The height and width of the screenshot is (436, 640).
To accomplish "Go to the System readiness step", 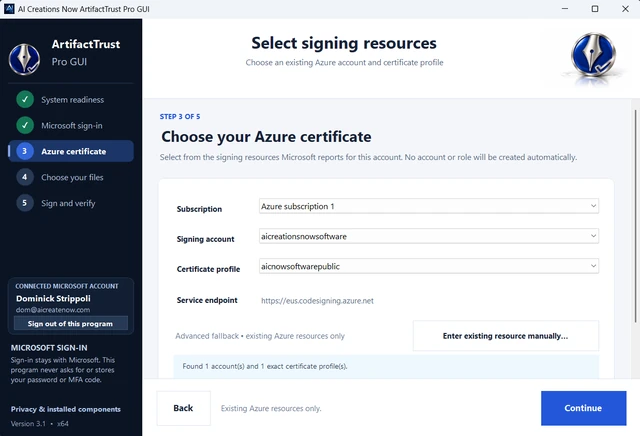I will [x=71, y=100].
